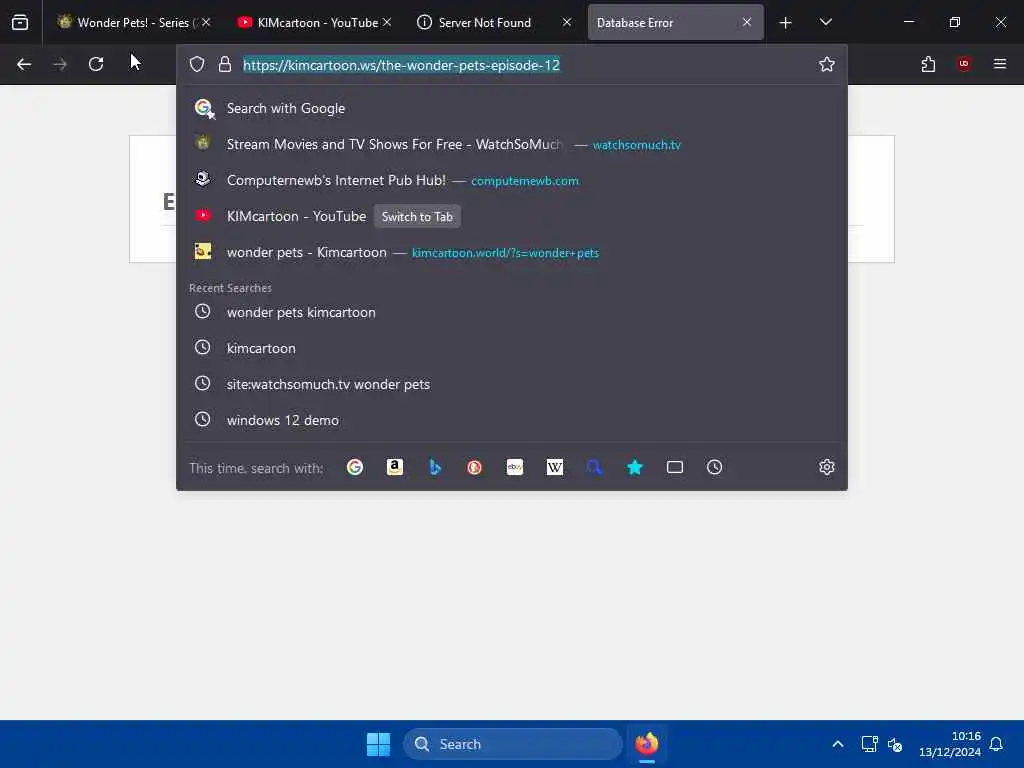The width and height of the screenshot is (1024, 768).
Task: Open the notifications bell icon
Action: click(997, 744)
